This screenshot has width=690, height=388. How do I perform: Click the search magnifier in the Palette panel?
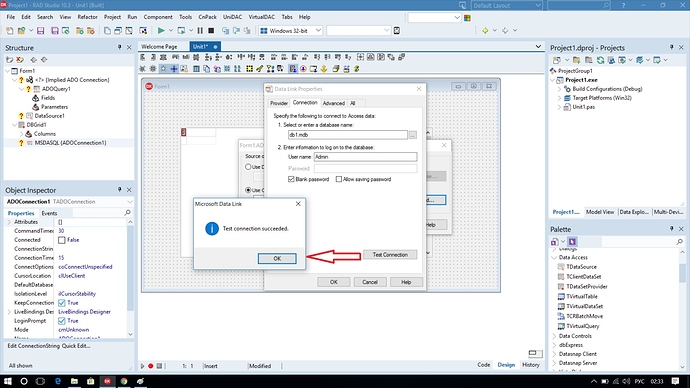click(x=679, y=242)
